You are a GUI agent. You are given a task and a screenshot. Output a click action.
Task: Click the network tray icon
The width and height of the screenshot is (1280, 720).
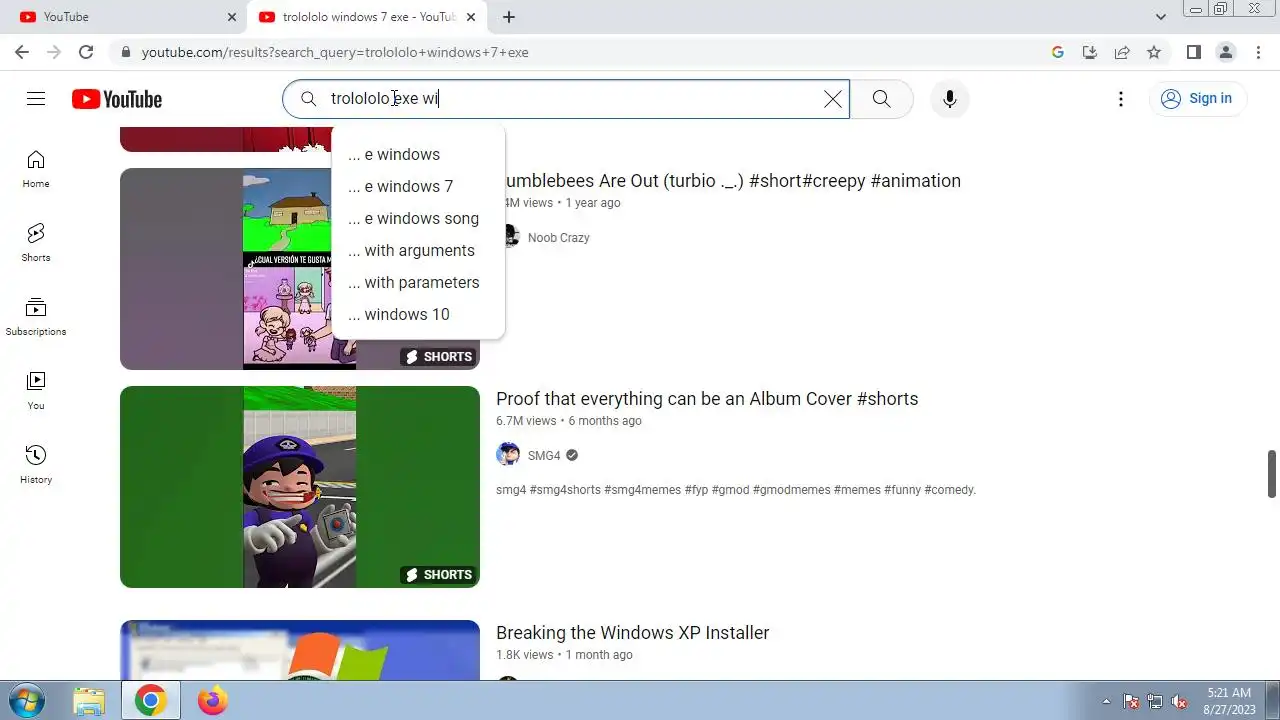(1155, 701)
